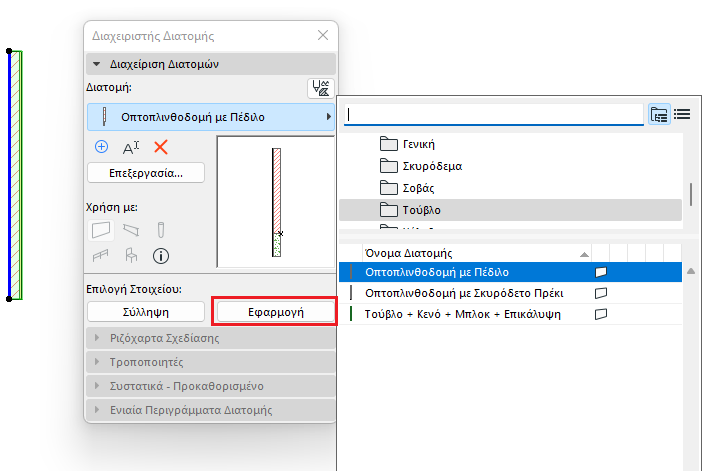Click the folder tree scrollbar
707x471 pixels.
[691, 194]
